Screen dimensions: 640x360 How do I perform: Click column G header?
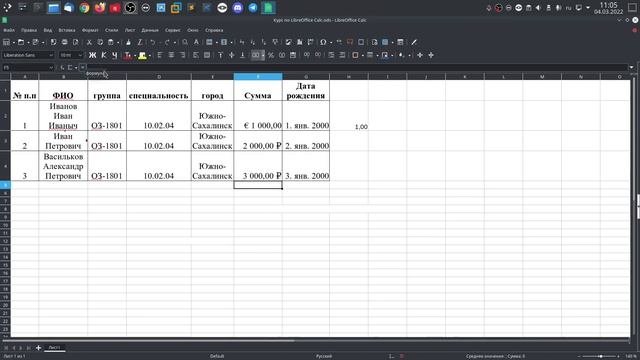click(x=306, y=77)
